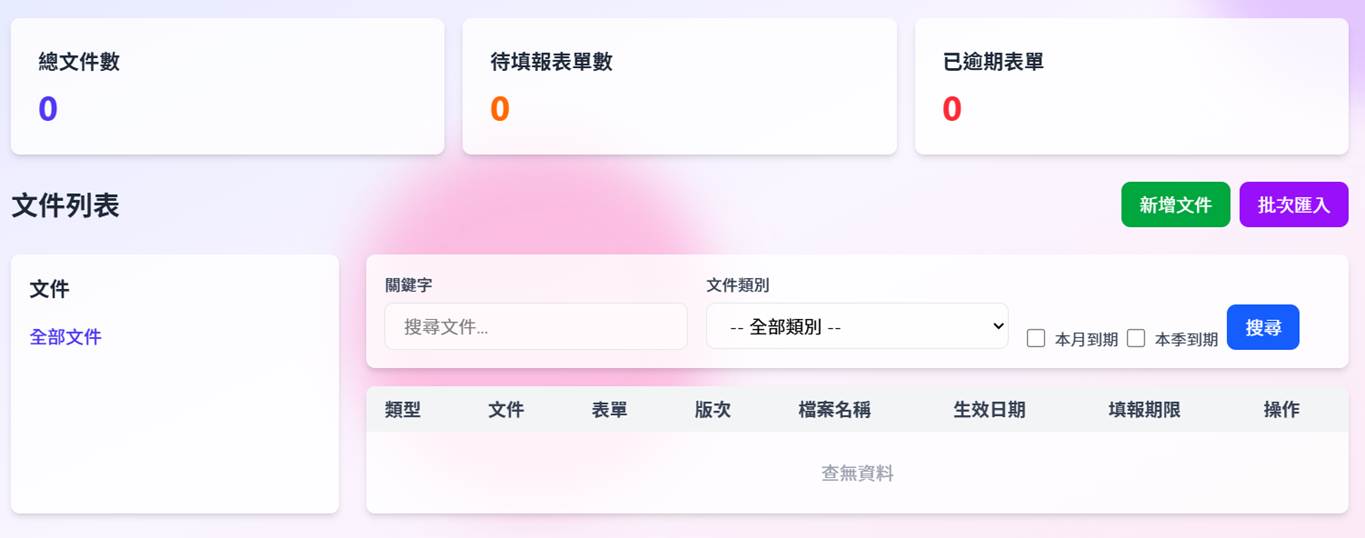1365x538 pixels.
Task: Click the 文件 table column header
Action: coord(506,410)
